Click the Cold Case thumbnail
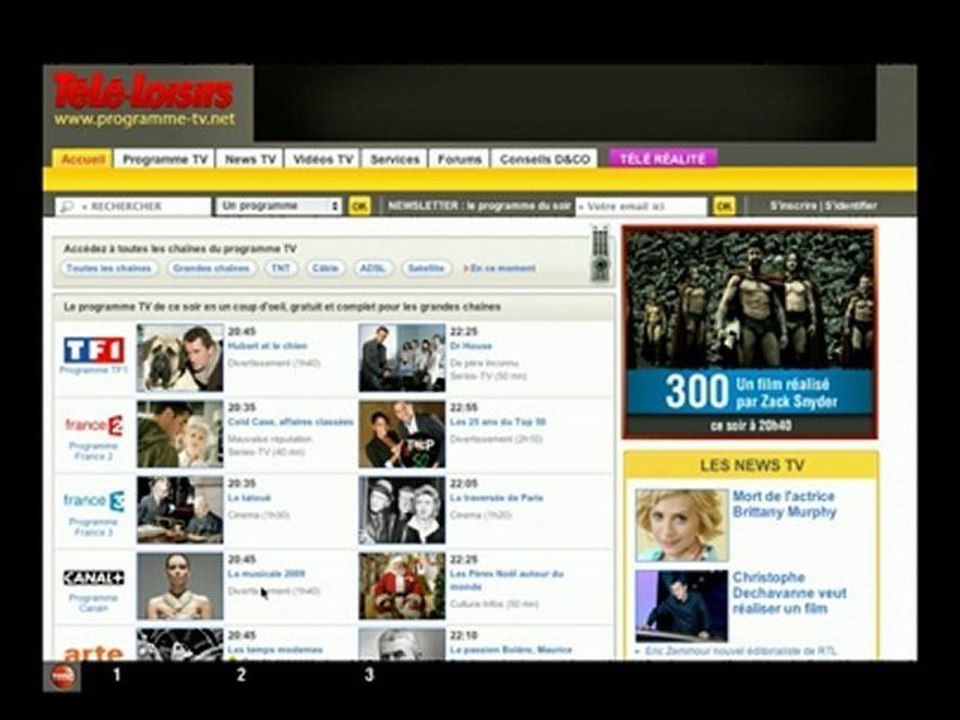 180,434
